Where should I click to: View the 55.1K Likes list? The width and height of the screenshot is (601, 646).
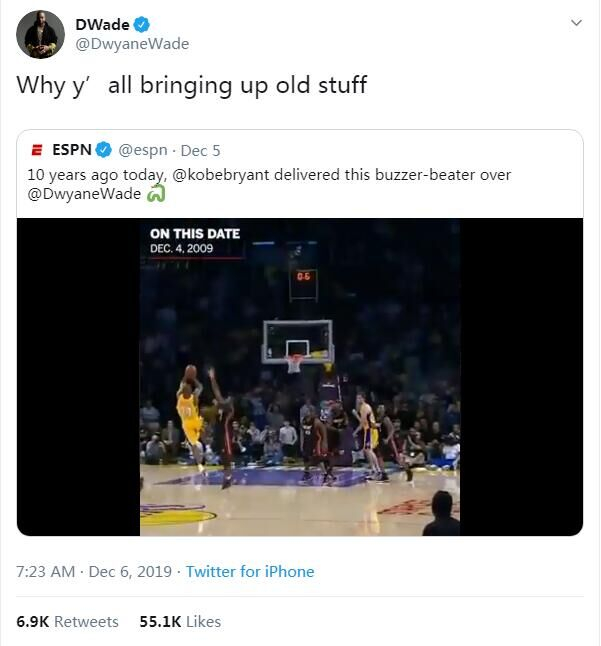tap(180, 621)
